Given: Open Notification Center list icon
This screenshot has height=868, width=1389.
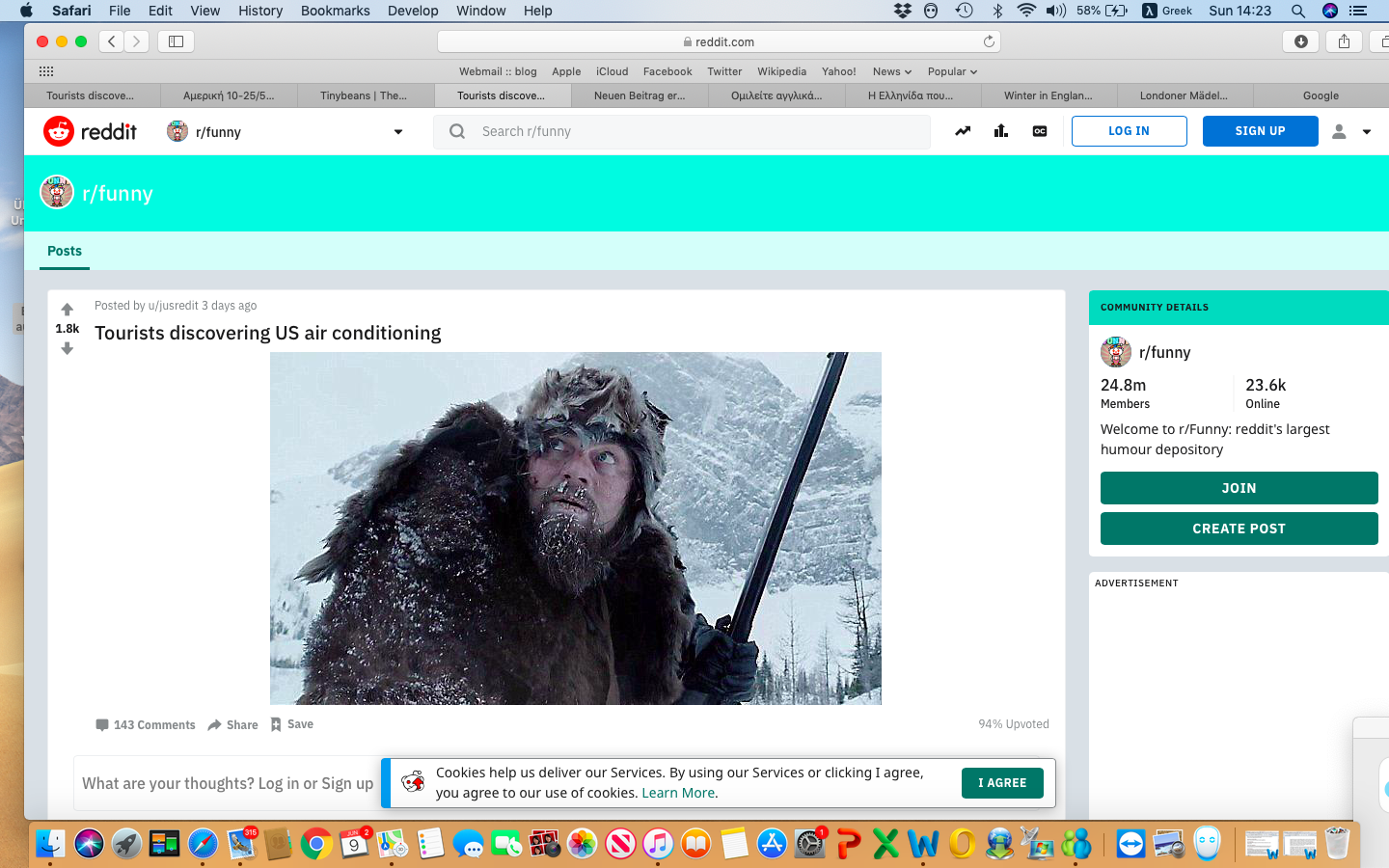Looking at the screenshot, I should (1358, 11).
